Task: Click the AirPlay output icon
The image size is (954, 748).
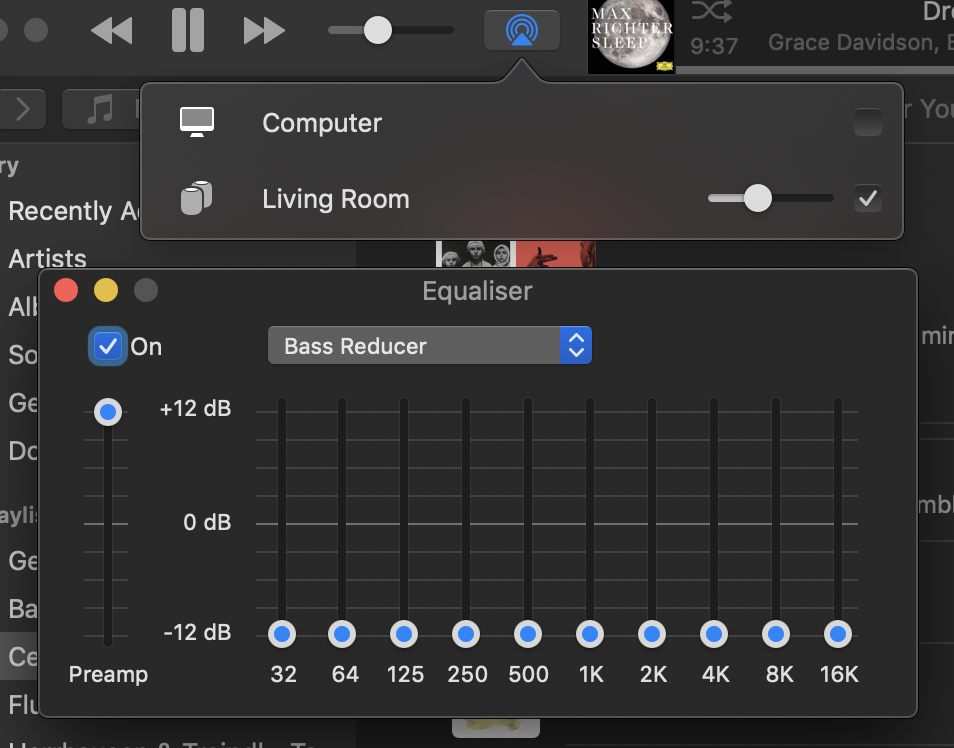Action: point(521,30)
